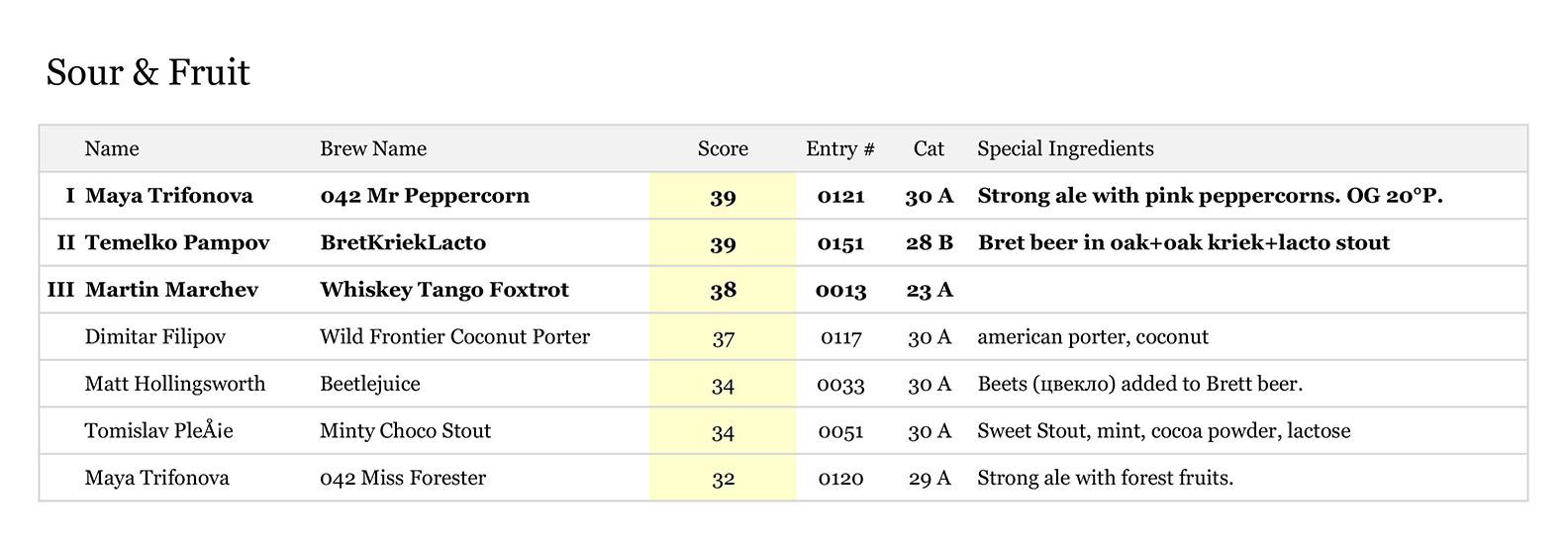Click the Entry # column header
Image resolution: width=1568 pixels, height=541 pixels.
pyautogui.click(x=840, y=149)
